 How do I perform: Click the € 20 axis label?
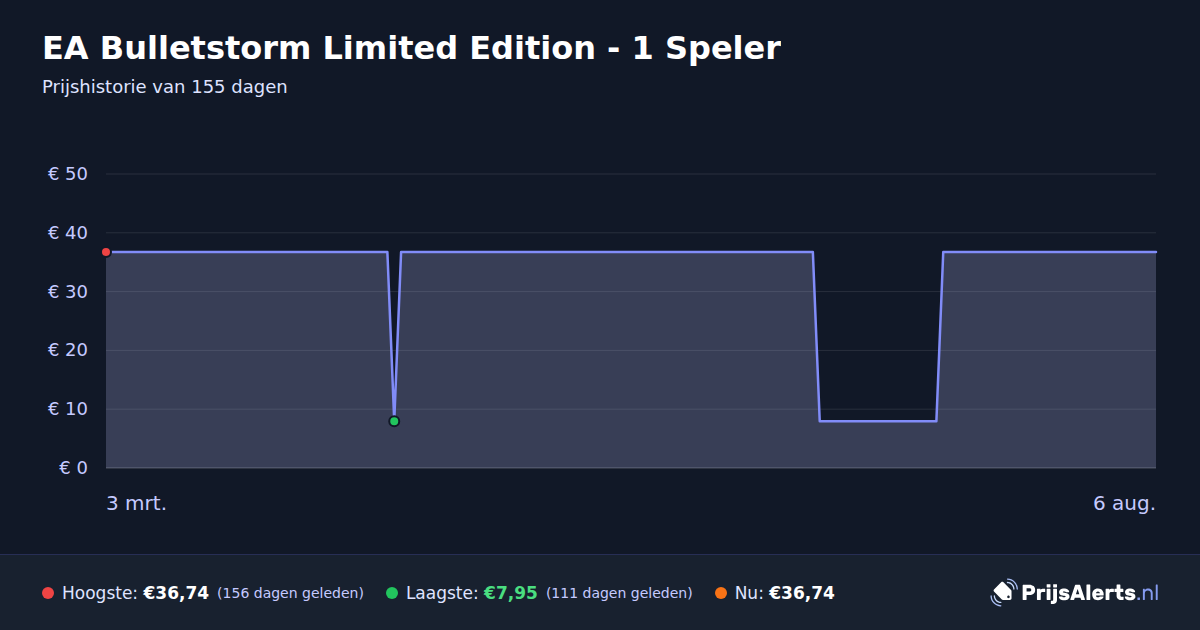tap(68, 350)
